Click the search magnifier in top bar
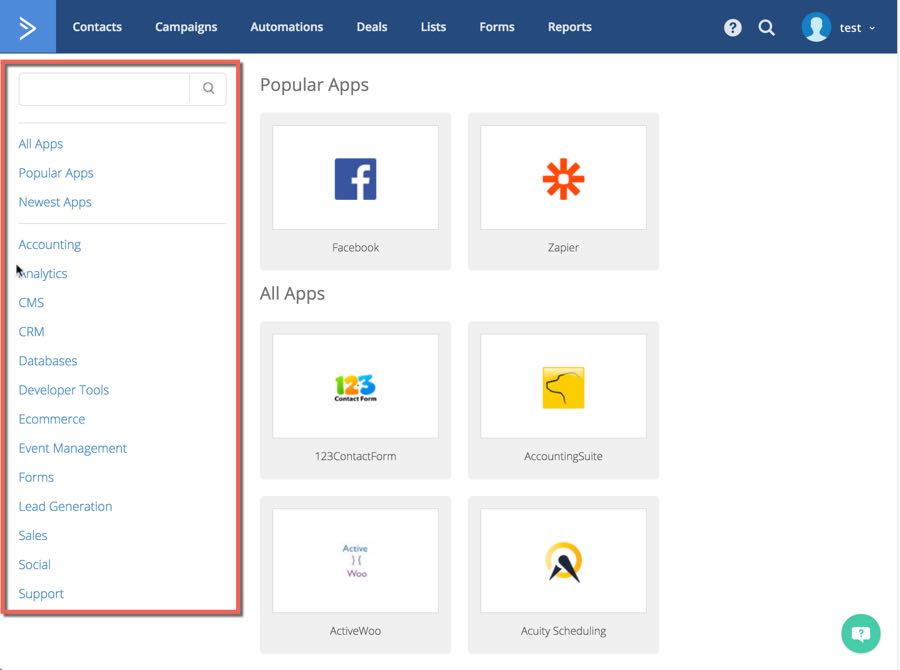The height and width of the screenshot is (670, 900). point(766,28)
